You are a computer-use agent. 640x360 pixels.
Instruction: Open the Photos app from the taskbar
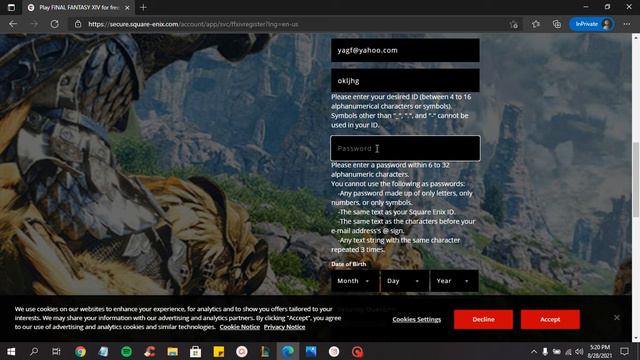click(x=311, y=351)
